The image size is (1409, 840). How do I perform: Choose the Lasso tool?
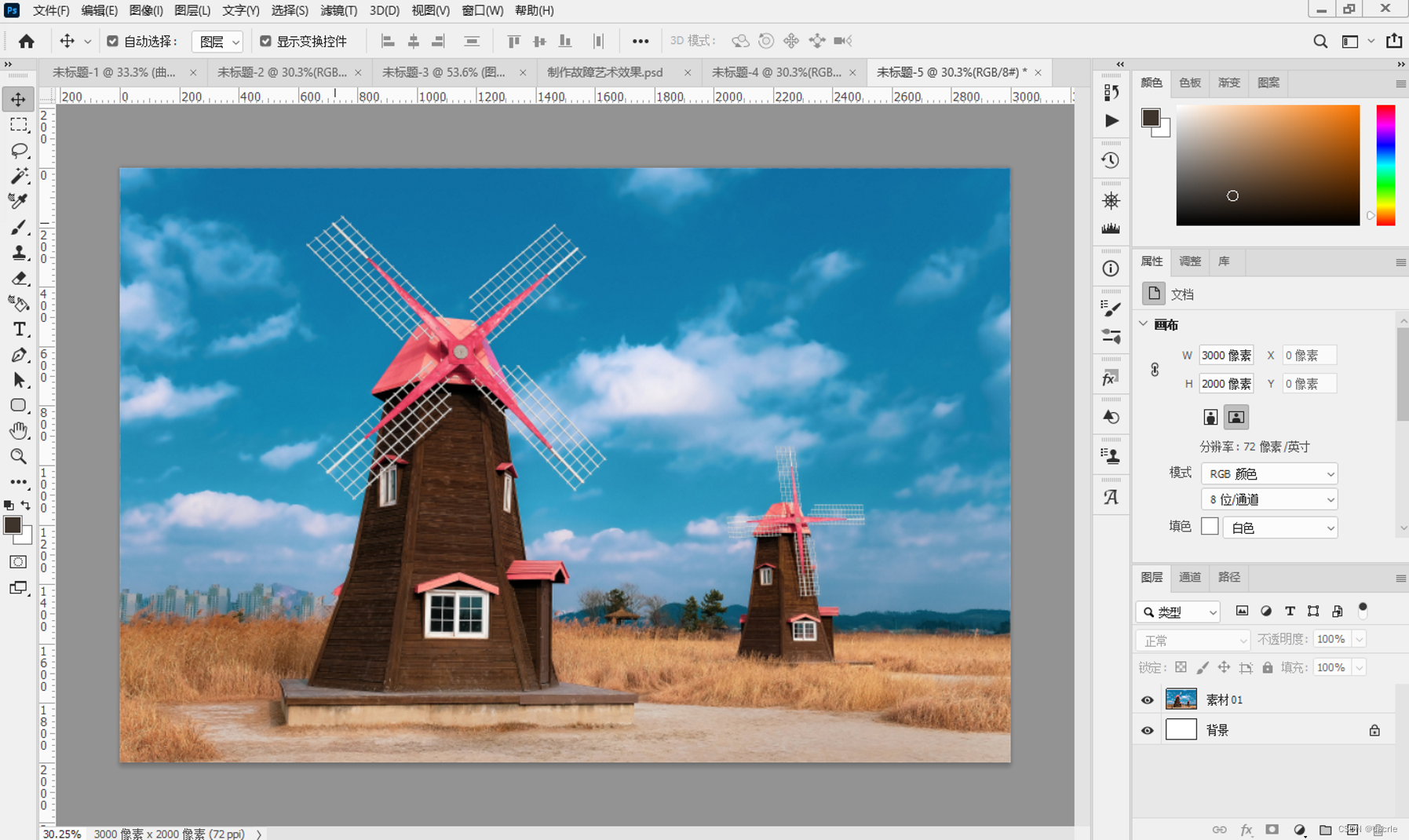tap(18, 150)
